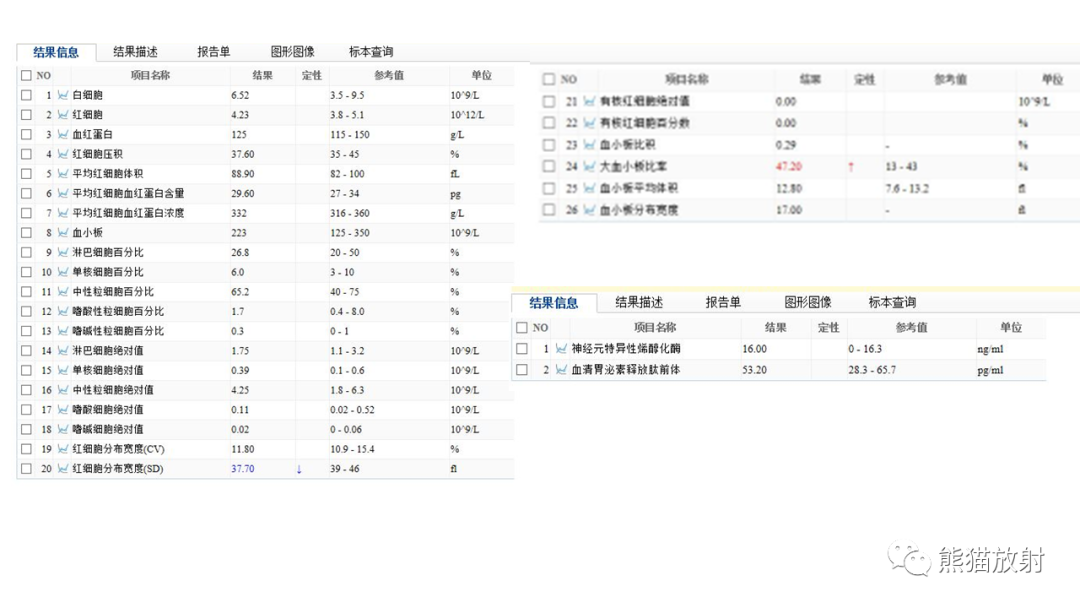Open the trend chart icon for 淋巴细胞绝对值
The width and height of the screenshot is (1080, 608).
(63, 350)
